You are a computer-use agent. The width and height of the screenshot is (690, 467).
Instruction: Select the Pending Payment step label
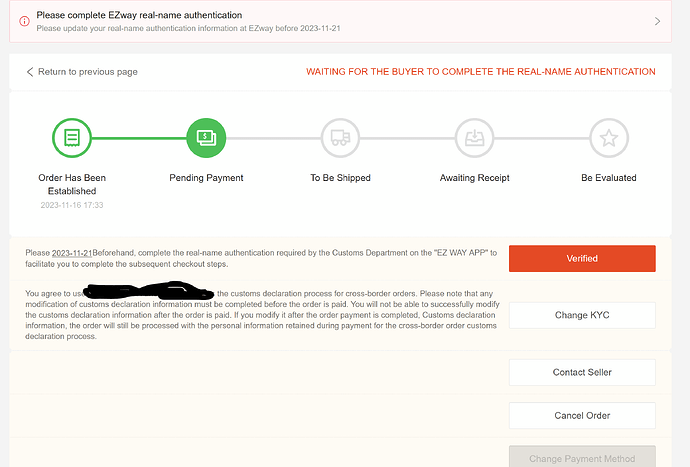[207, 178]
